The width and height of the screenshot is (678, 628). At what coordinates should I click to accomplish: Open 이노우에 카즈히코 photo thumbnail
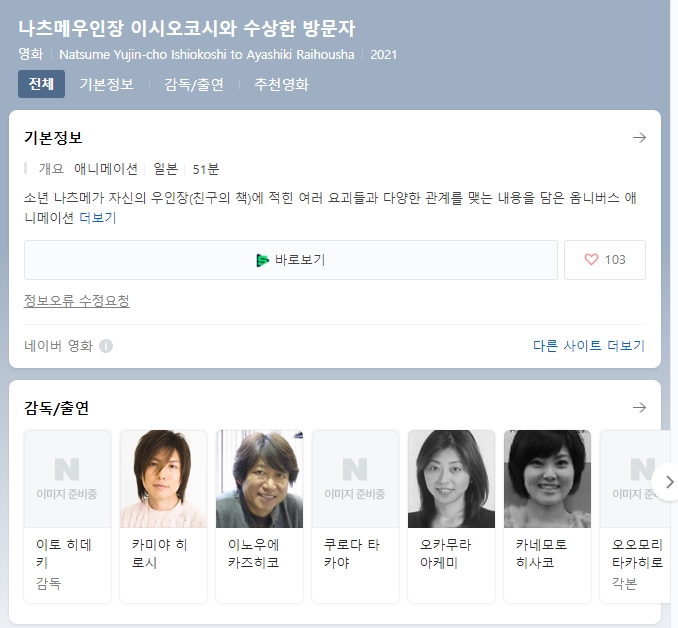[259, 479]
